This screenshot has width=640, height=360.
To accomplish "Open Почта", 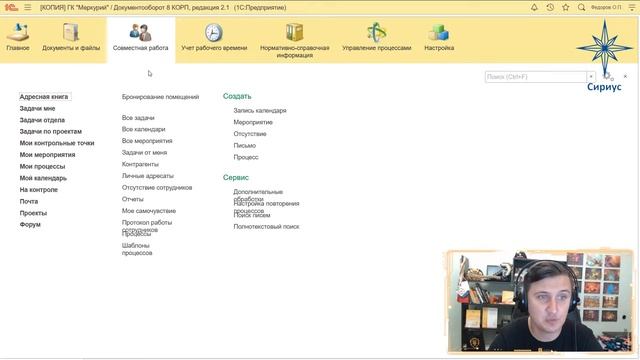I will pos(29,201).
